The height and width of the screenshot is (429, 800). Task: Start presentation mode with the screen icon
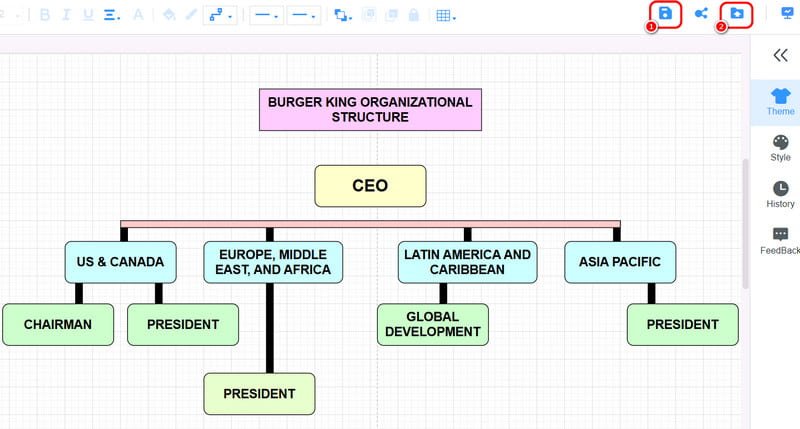point(788,14)
